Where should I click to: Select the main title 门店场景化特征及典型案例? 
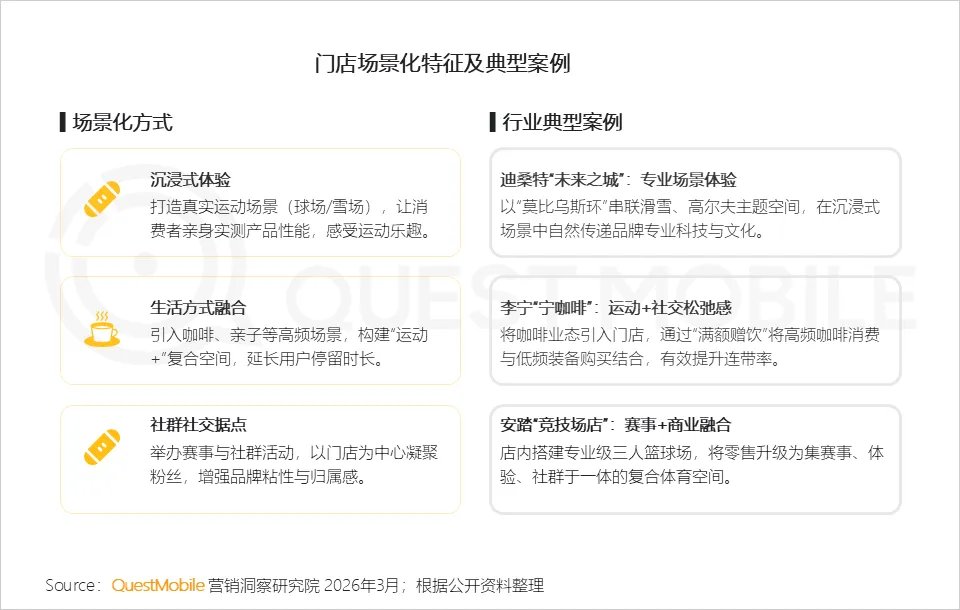(x=442, y=64)
